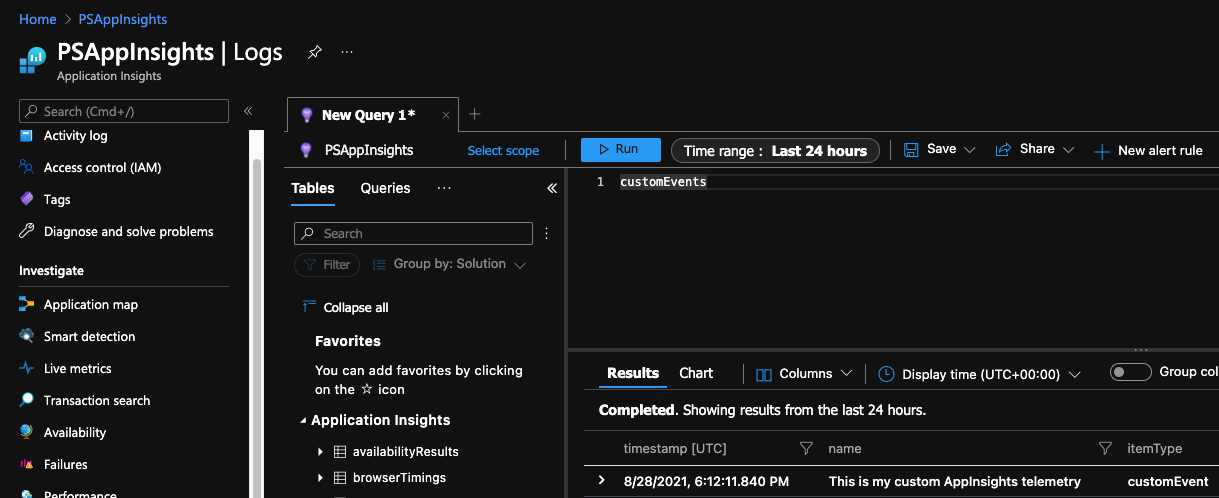This screenshot has height=498, width=1219.
Task: Open filter for timestamp column
Action: 806,449
